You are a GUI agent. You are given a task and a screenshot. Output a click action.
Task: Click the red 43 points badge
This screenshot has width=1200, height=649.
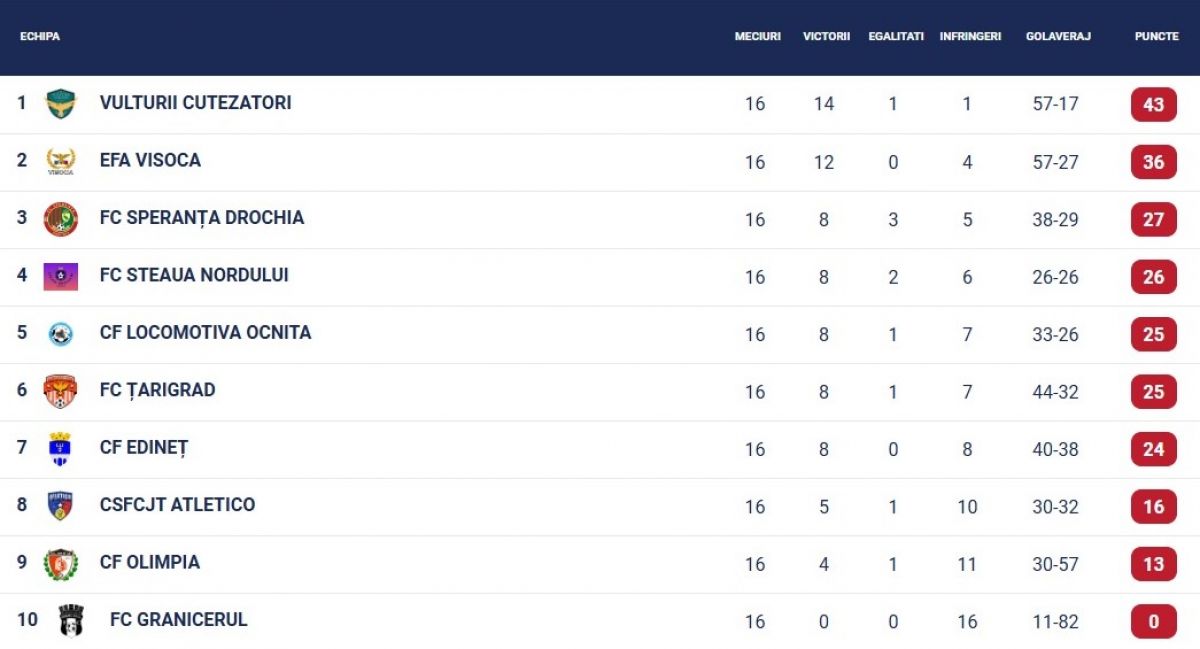1153,104
